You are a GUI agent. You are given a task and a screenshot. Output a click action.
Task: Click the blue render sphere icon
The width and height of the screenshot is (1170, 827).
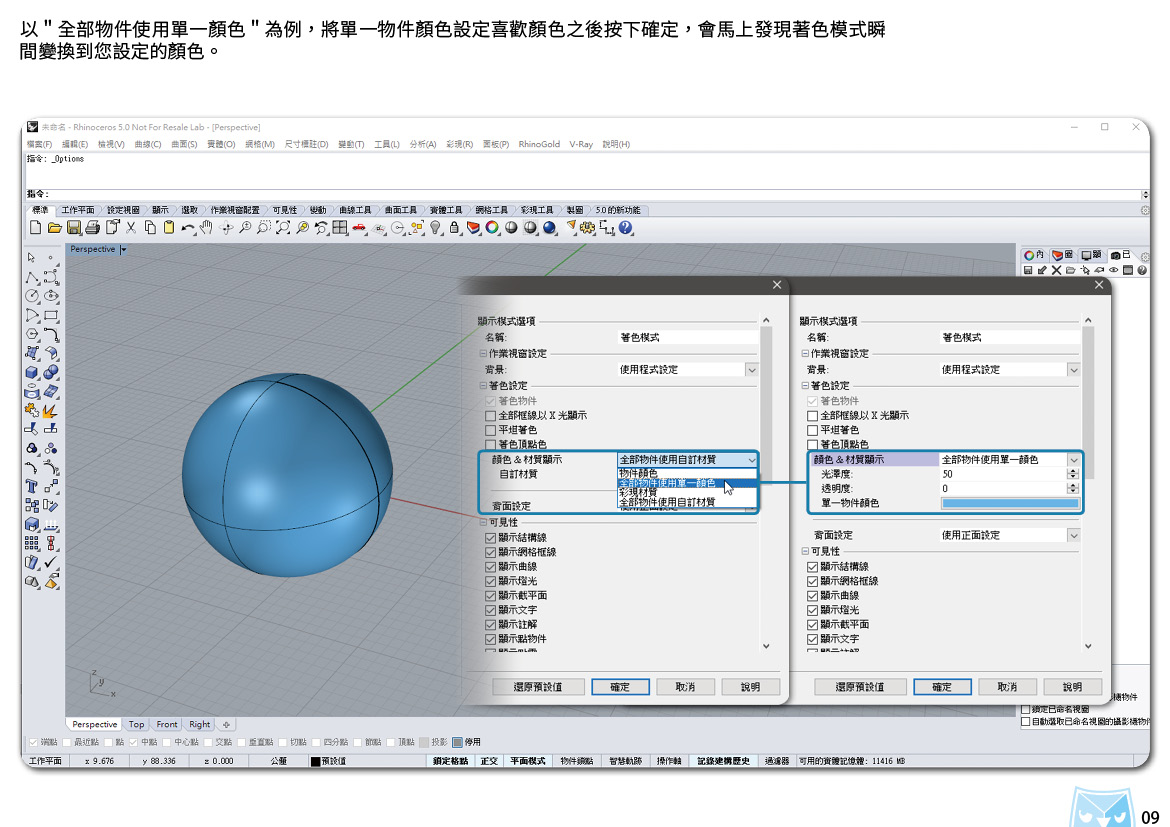(550, 228)
